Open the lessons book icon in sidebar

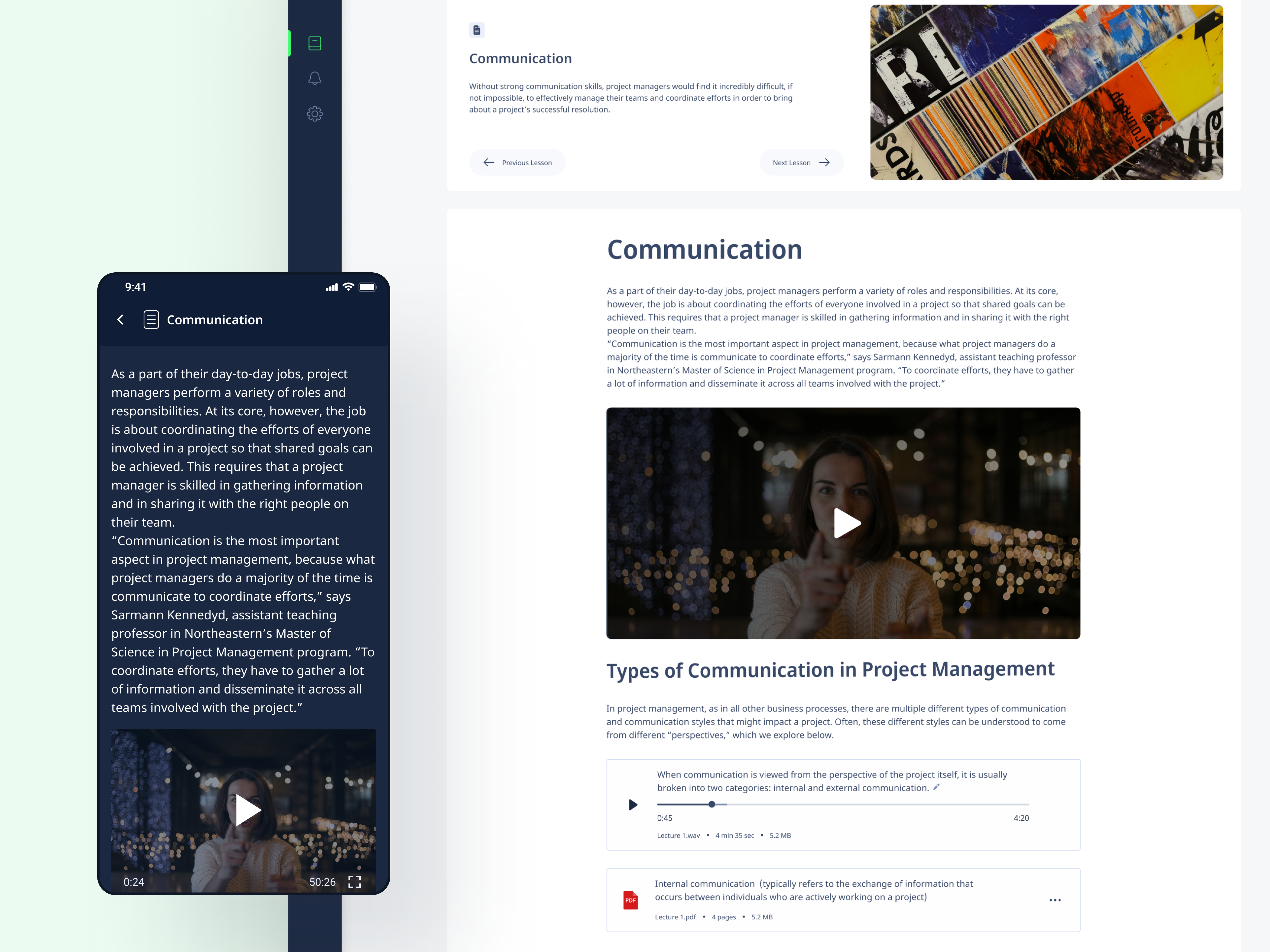(x=315, y=43)
